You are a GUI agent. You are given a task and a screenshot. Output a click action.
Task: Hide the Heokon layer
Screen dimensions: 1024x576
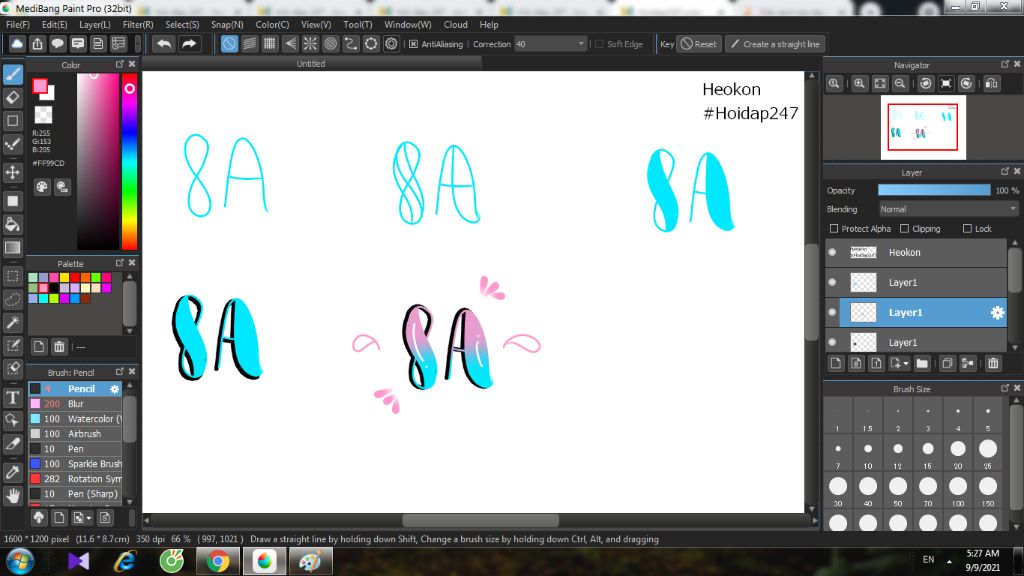pos(833,252)
